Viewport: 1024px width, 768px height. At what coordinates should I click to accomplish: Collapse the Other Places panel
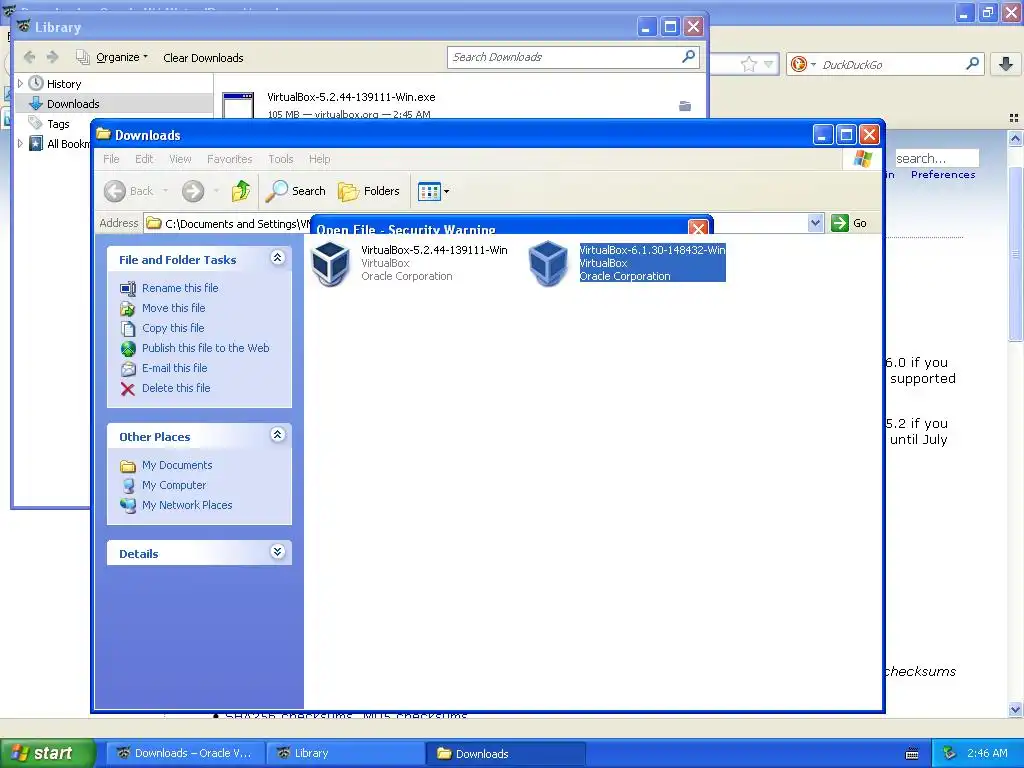coord(278,435)
